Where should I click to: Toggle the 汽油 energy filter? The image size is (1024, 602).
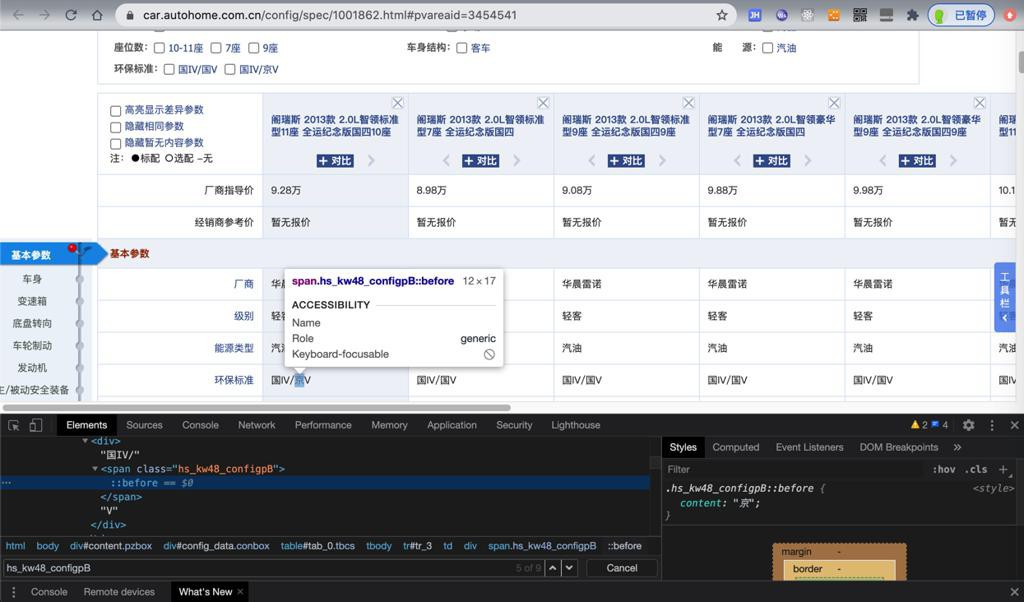(x=767, y=48)
